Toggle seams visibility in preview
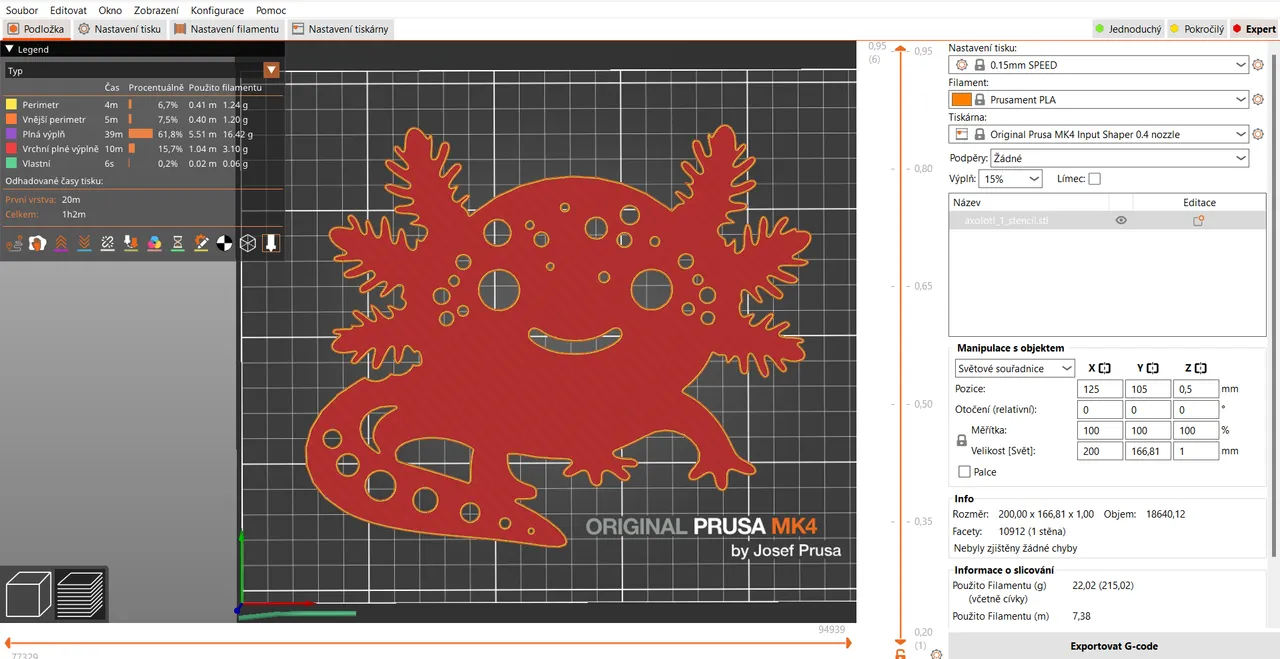The width and height of the screenshot is (1280, 659). tap(107, 242)
